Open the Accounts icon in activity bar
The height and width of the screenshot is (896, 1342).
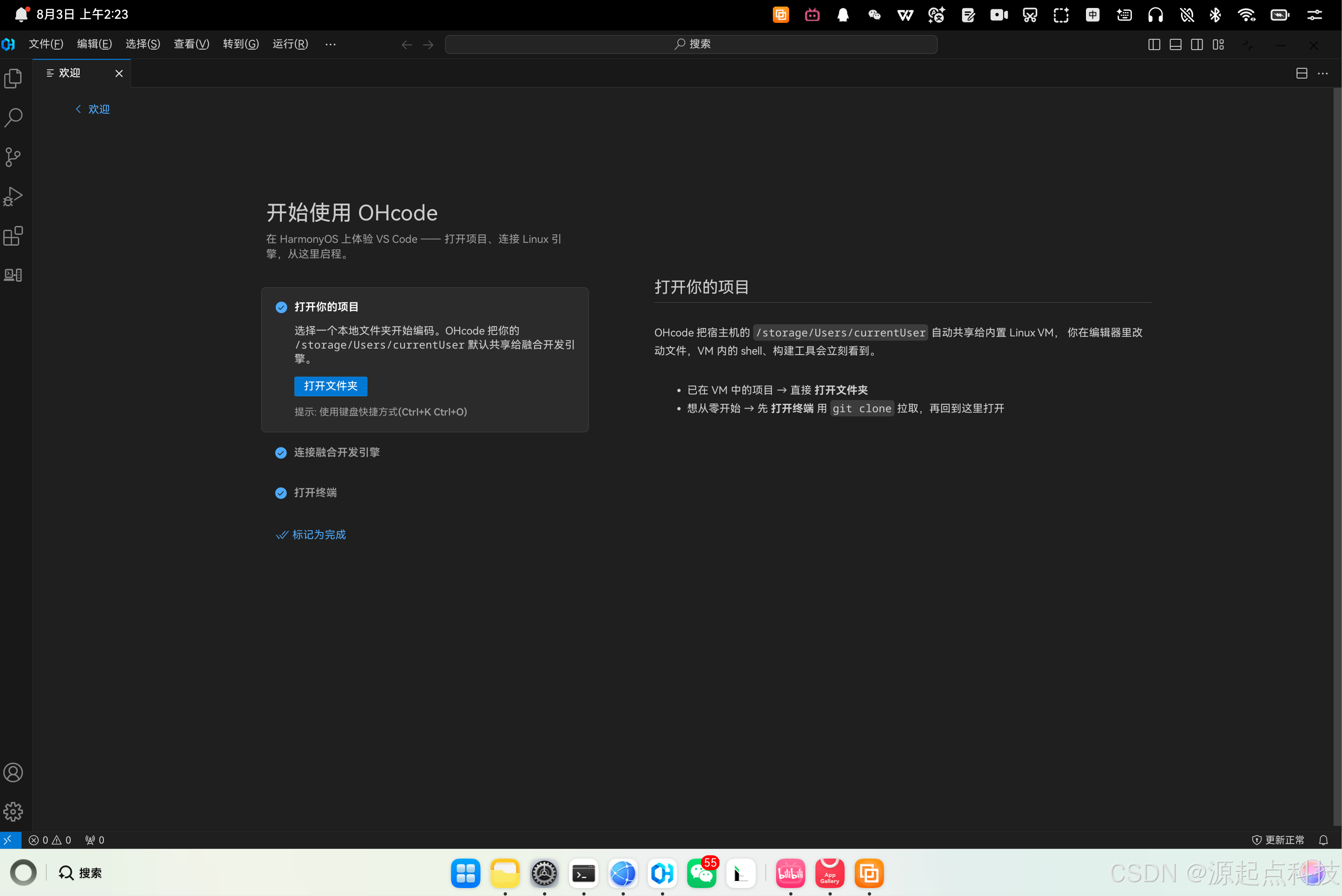pos(13,772)
